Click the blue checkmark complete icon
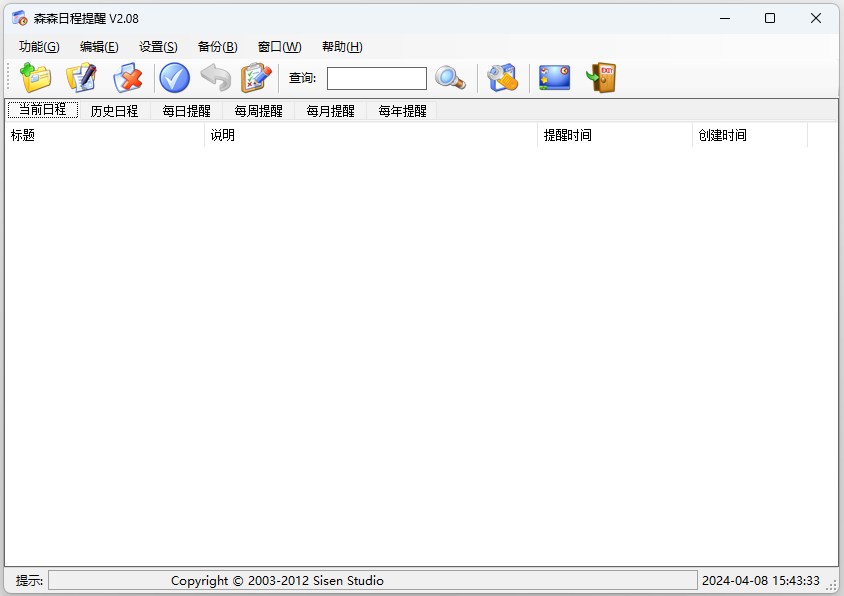This screenshot has height=596, width=844. 174,78
